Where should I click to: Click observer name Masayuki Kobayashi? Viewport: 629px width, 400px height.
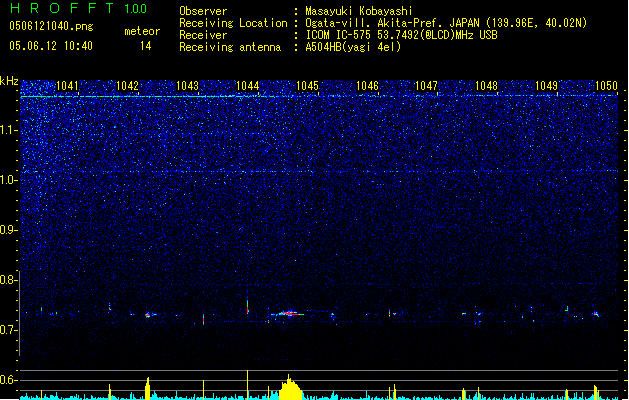click(359, 11)
